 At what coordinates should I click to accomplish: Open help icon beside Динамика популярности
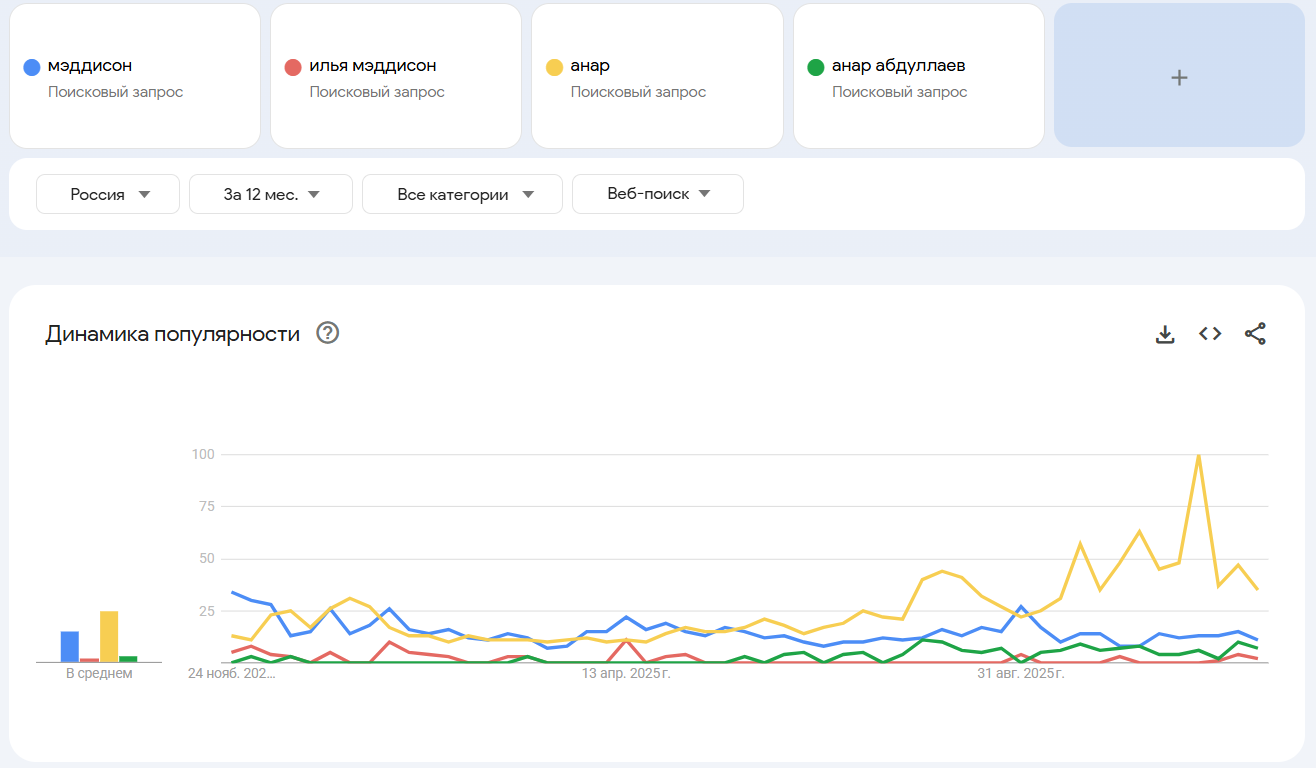pos(328,333)
